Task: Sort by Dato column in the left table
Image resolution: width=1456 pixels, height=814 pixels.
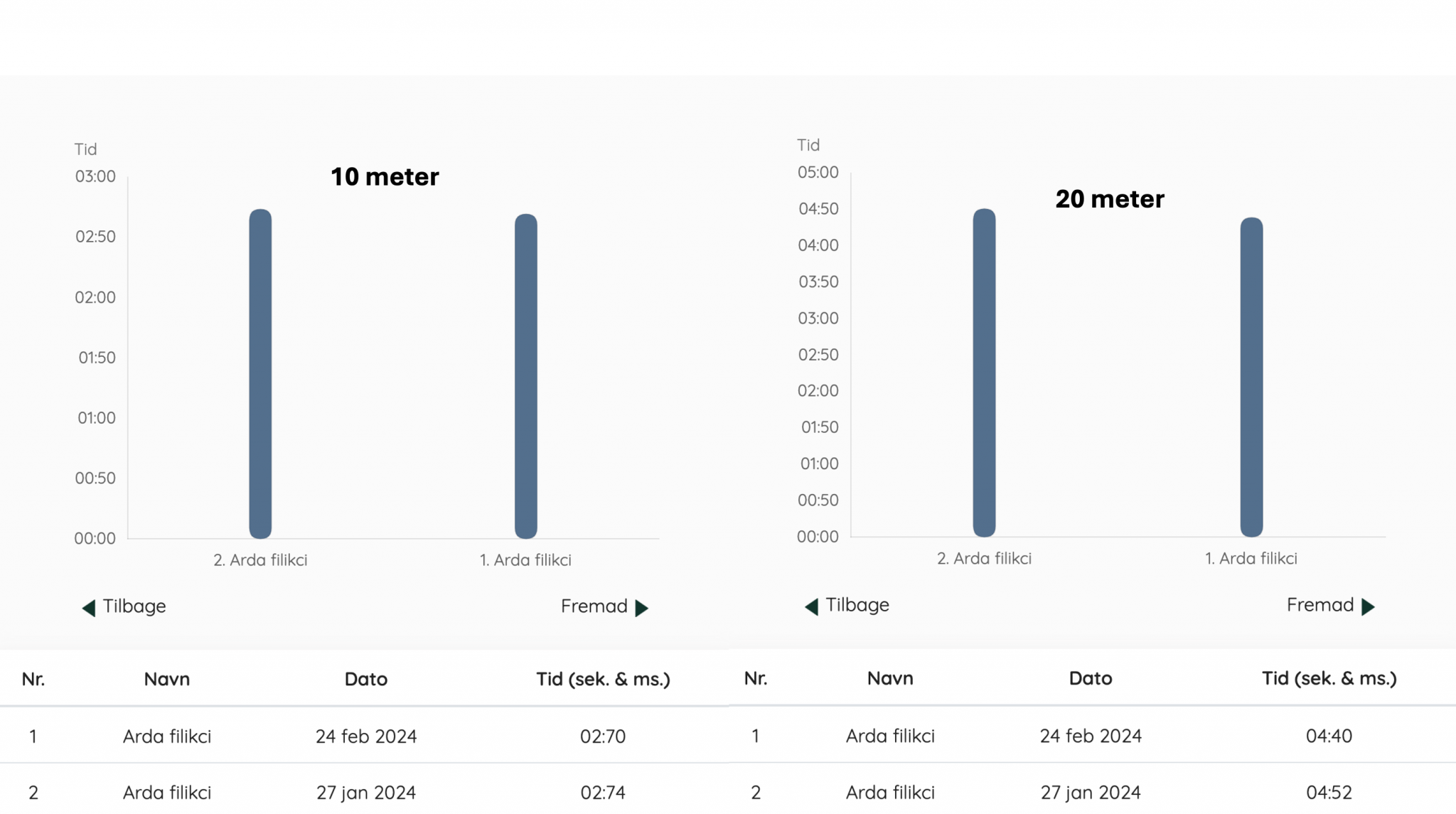Action: click(x=366, y=679)
